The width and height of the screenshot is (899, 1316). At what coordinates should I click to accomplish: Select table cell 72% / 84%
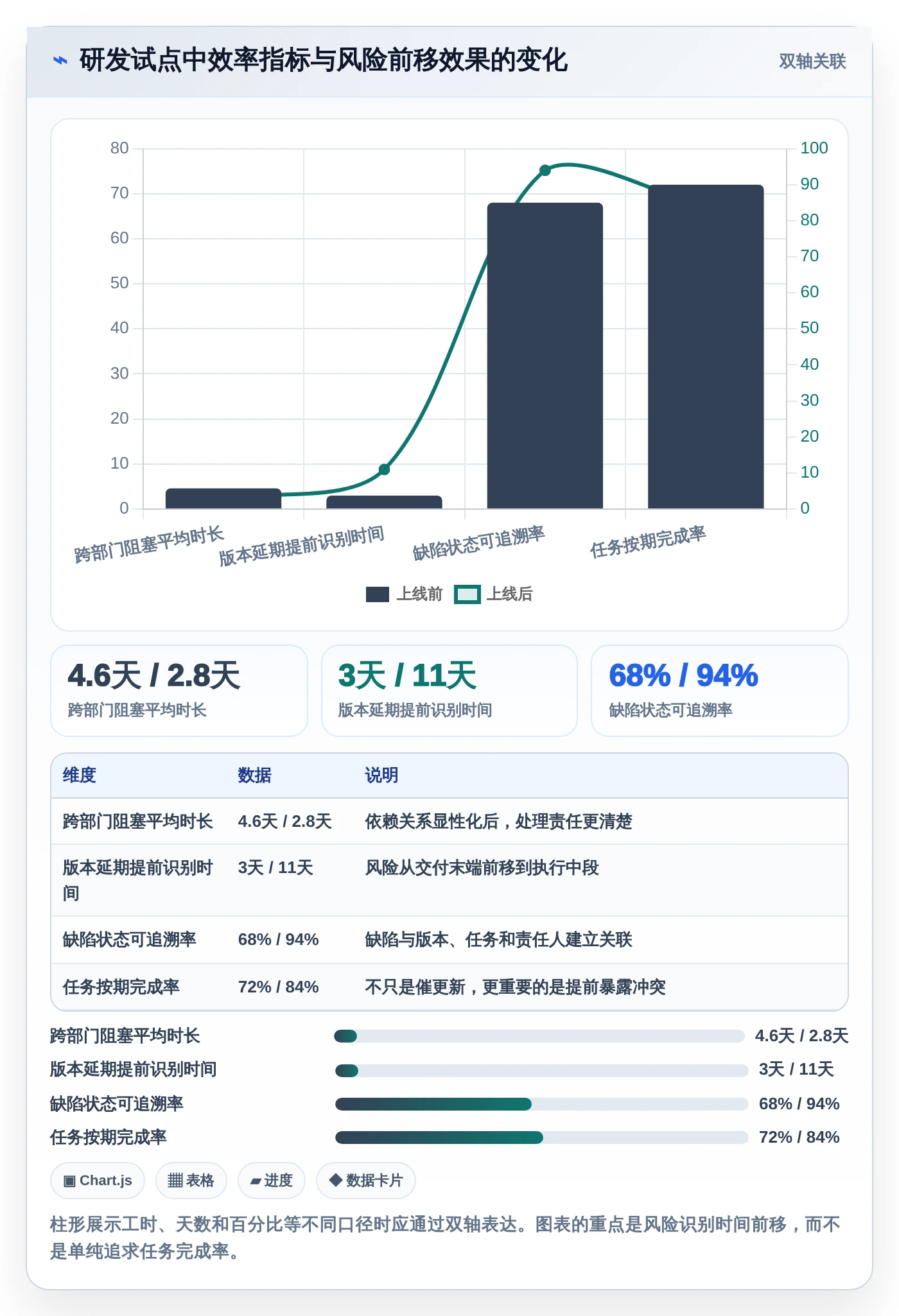(x=279, y=987)
